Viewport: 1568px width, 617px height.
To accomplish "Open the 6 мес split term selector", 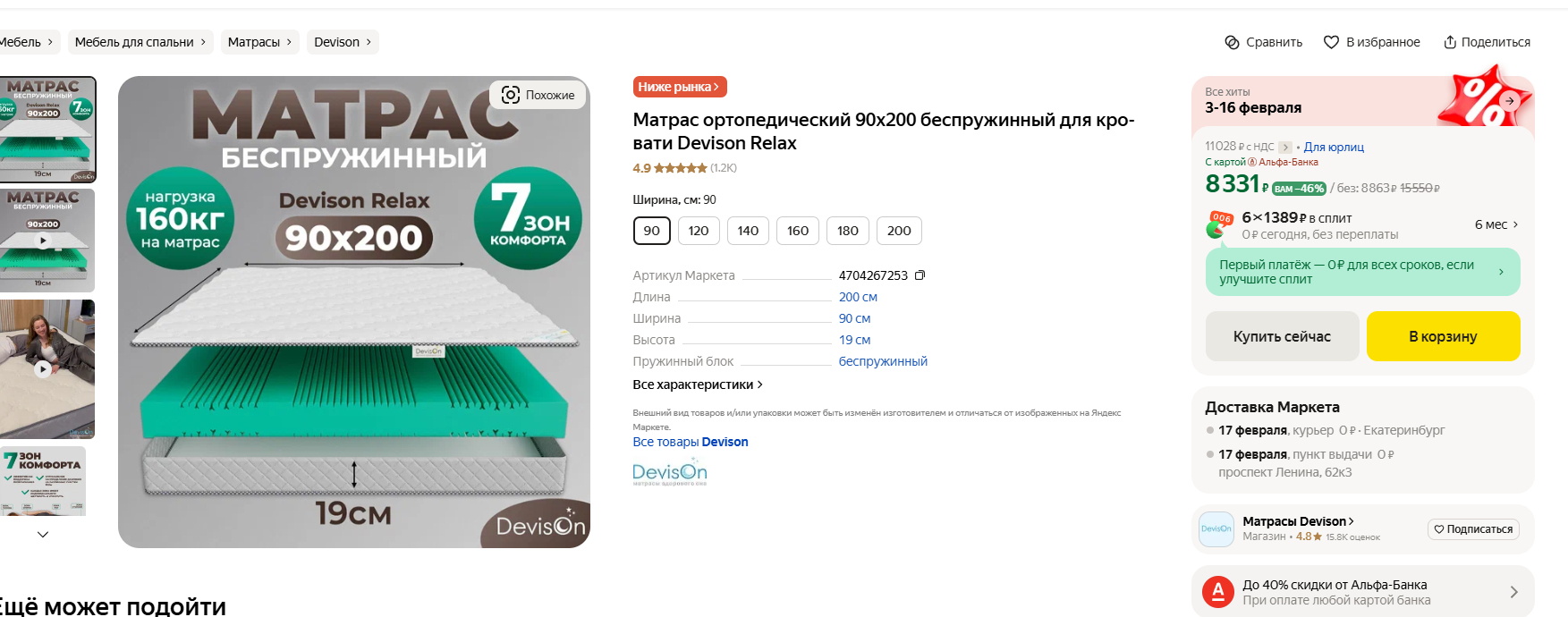I will coord(1496,224).
